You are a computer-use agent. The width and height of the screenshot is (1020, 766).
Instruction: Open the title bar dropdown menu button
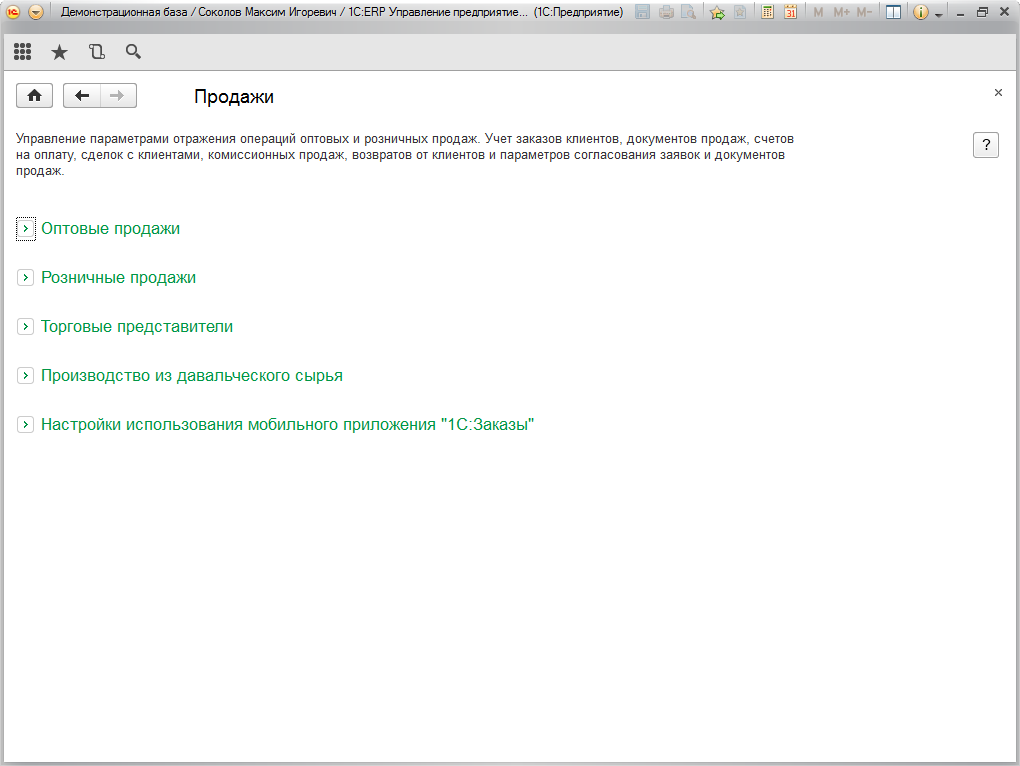[x=36, y=12]
